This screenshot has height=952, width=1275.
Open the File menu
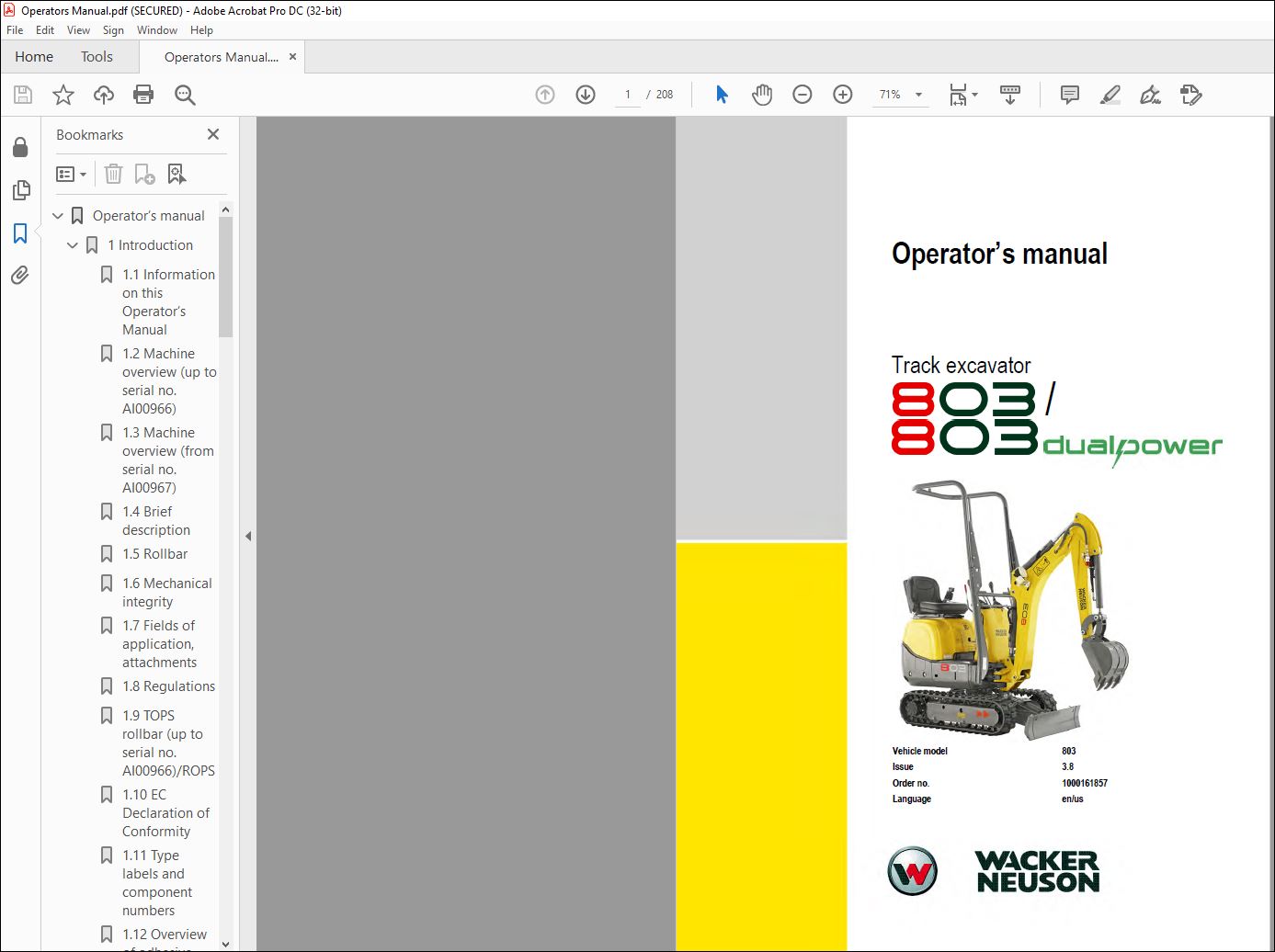tap(15, 30)
